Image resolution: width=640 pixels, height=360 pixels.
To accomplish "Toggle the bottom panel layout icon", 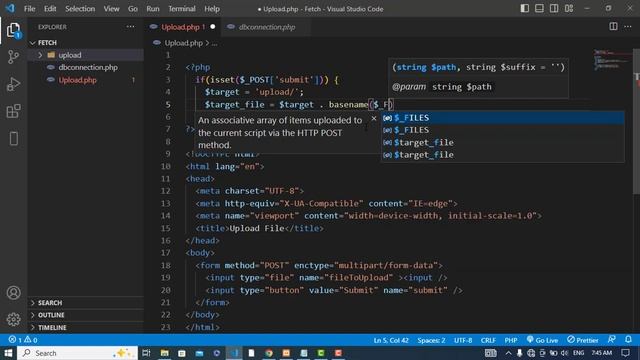I will point(539,9).
